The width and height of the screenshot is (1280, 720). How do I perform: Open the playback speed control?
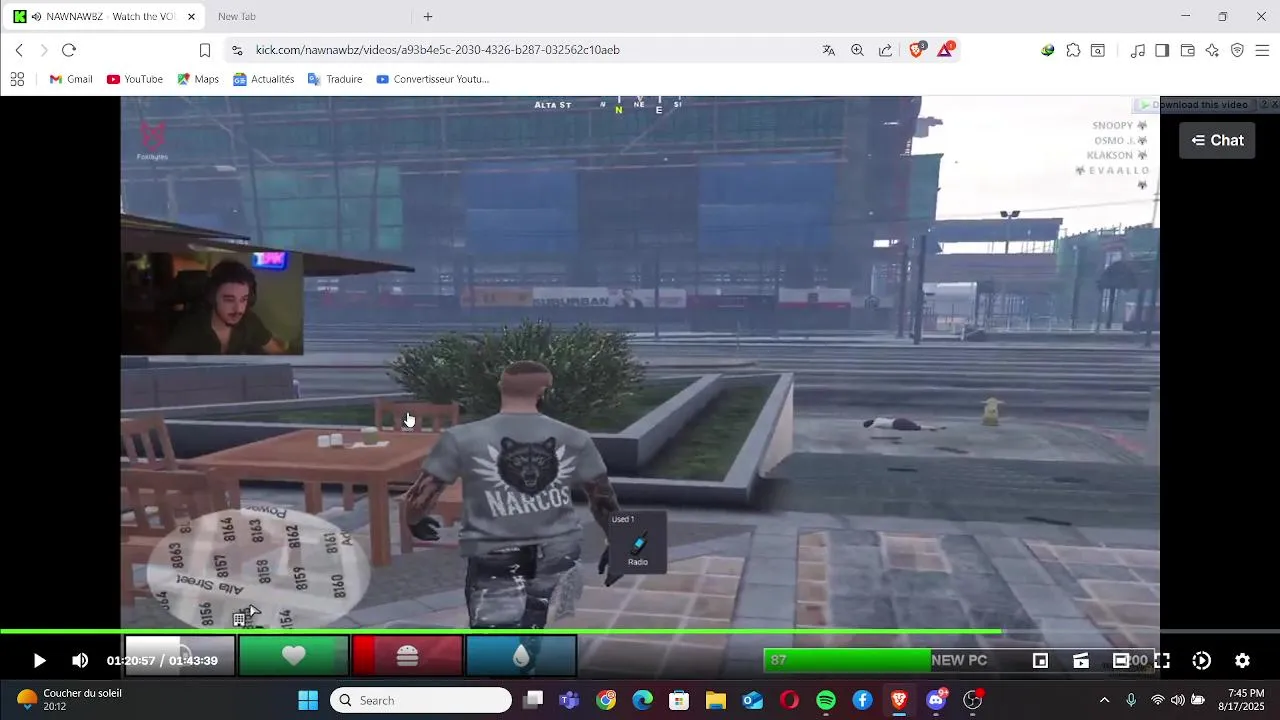pyautogui.click(x=1202, y=661)
